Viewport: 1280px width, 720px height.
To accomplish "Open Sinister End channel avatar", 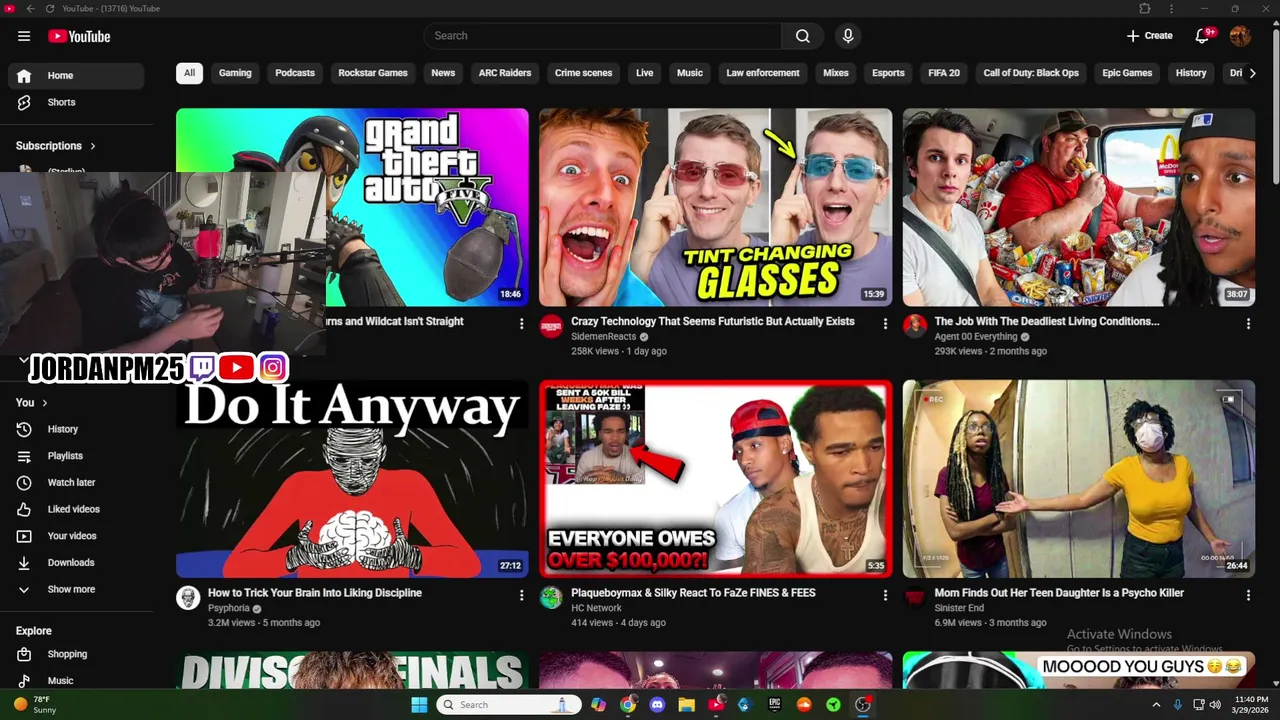I will pos(915,598).
